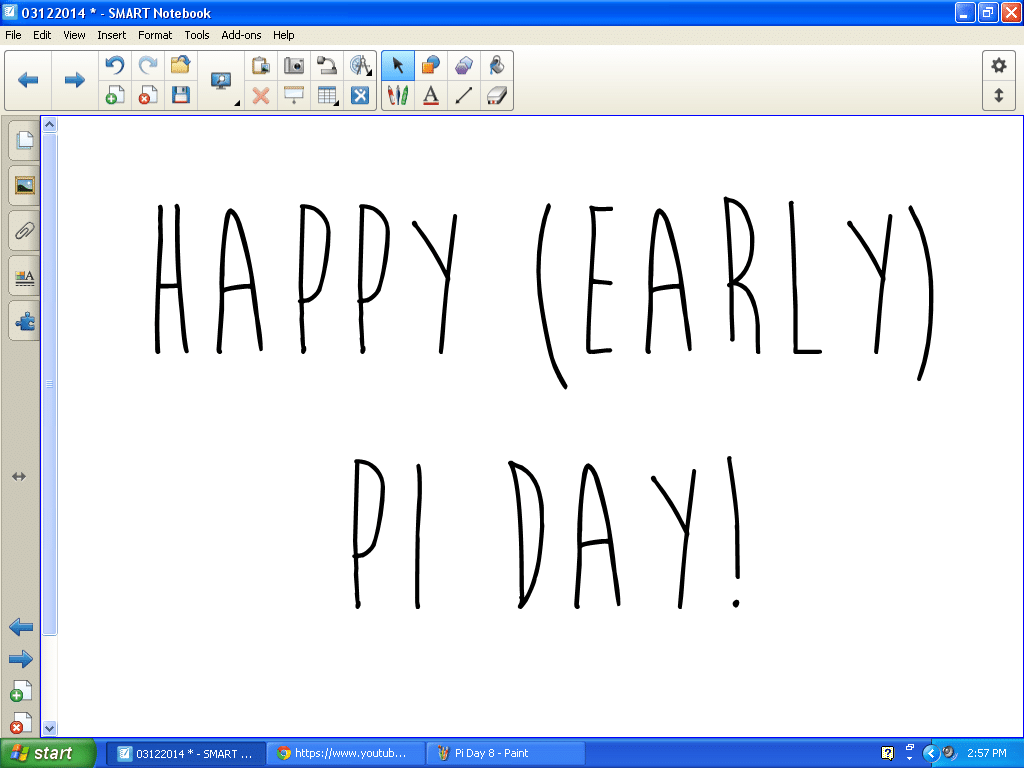
Task: Delete page using sidebar bottom icon
Action: (21, 722)
